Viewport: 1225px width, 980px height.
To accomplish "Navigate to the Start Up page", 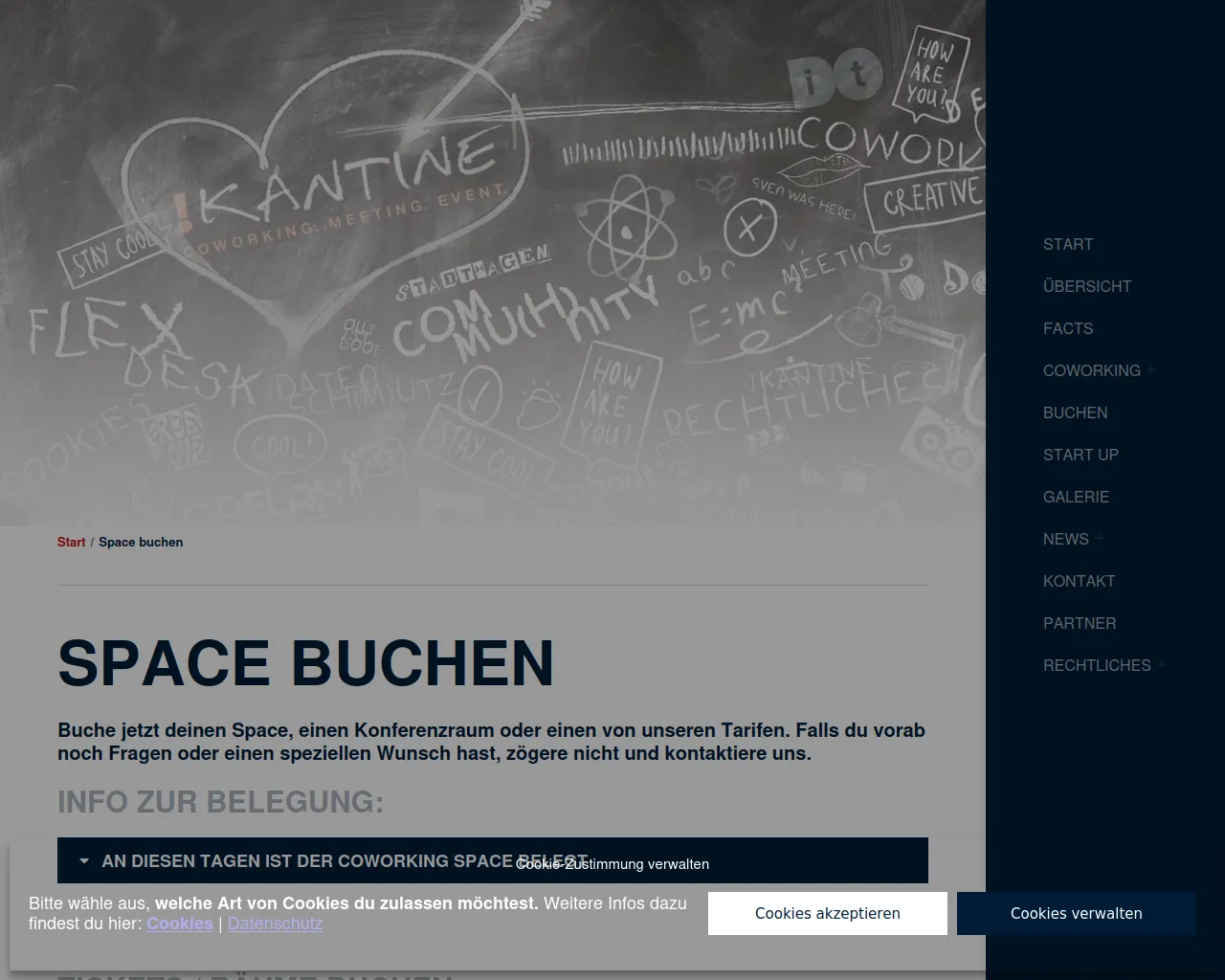I will [x=1080, y=455].
